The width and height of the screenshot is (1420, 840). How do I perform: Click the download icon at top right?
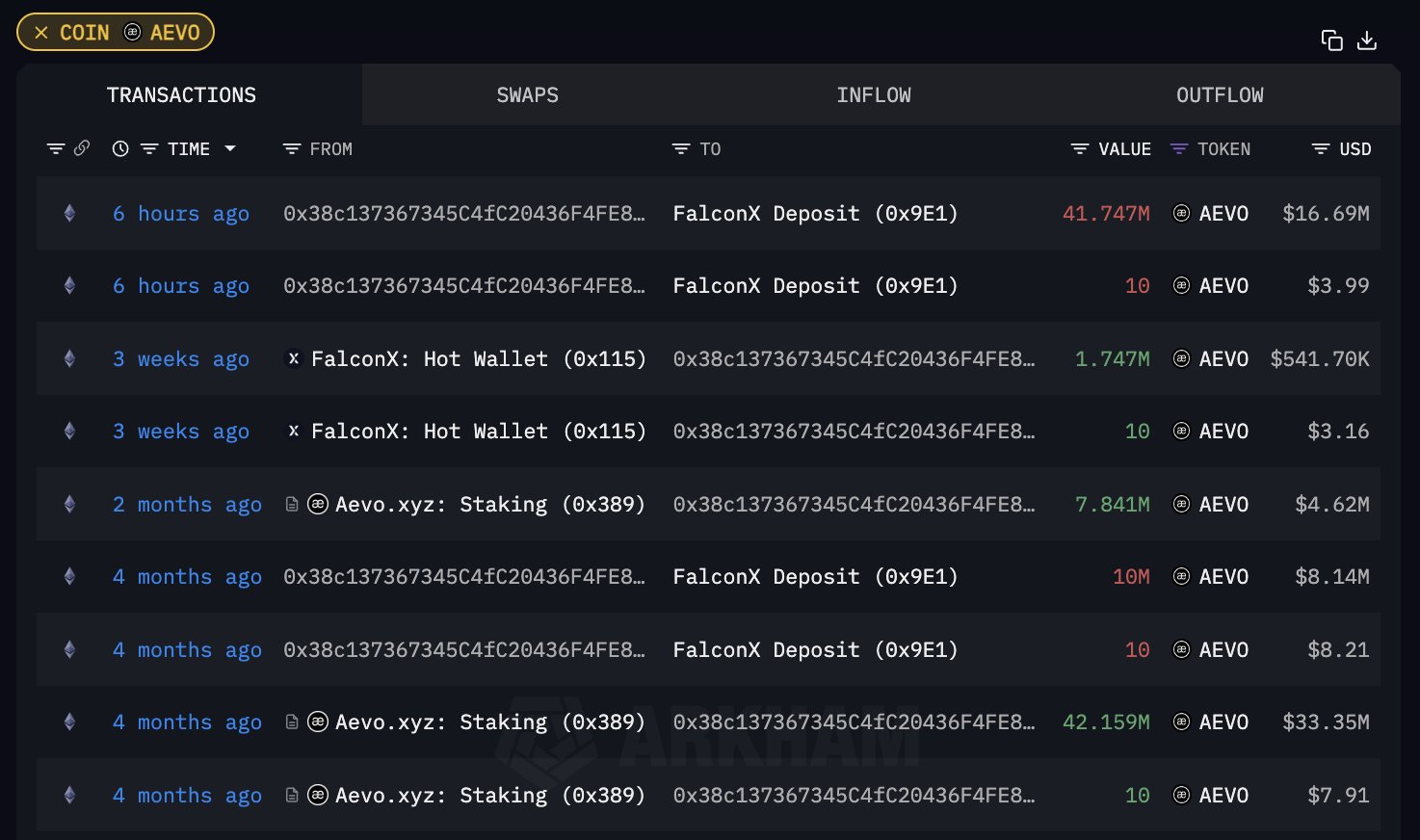click(x=1367, y=40)
